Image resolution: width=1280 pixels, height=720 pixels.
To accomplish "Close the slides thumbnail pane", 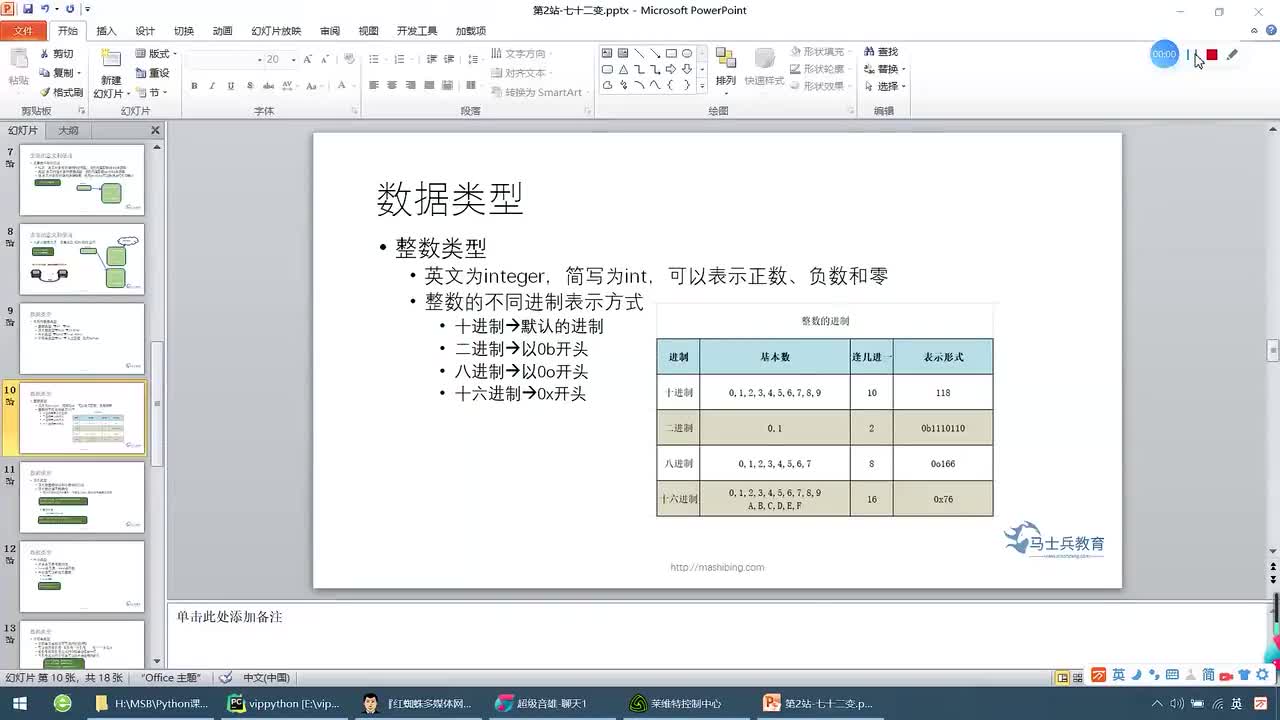I will pyautogui.click(x=155, y=130).
